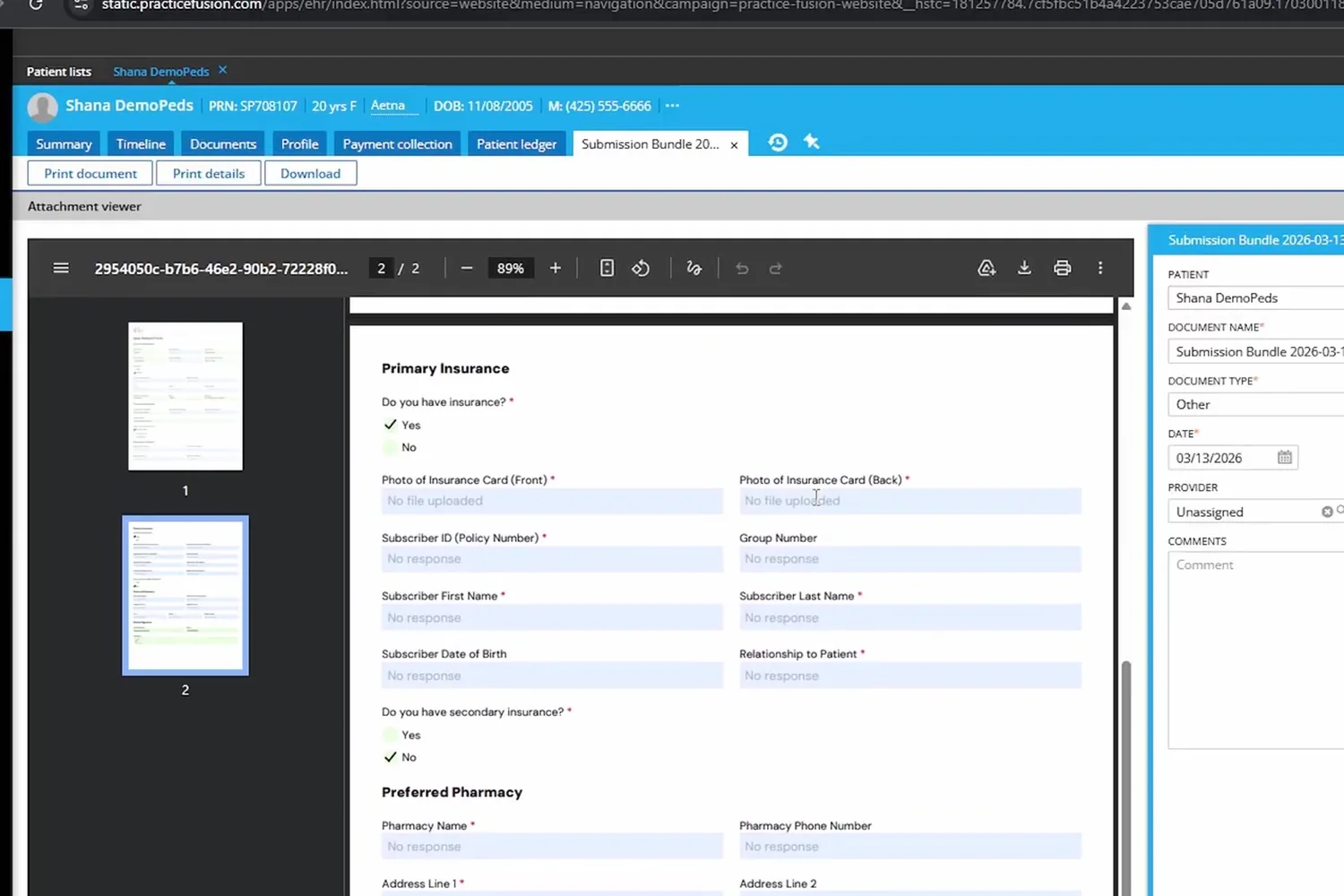Click the Download button
This screenshot has height=896, width=1344.
[x=310, y=173]
